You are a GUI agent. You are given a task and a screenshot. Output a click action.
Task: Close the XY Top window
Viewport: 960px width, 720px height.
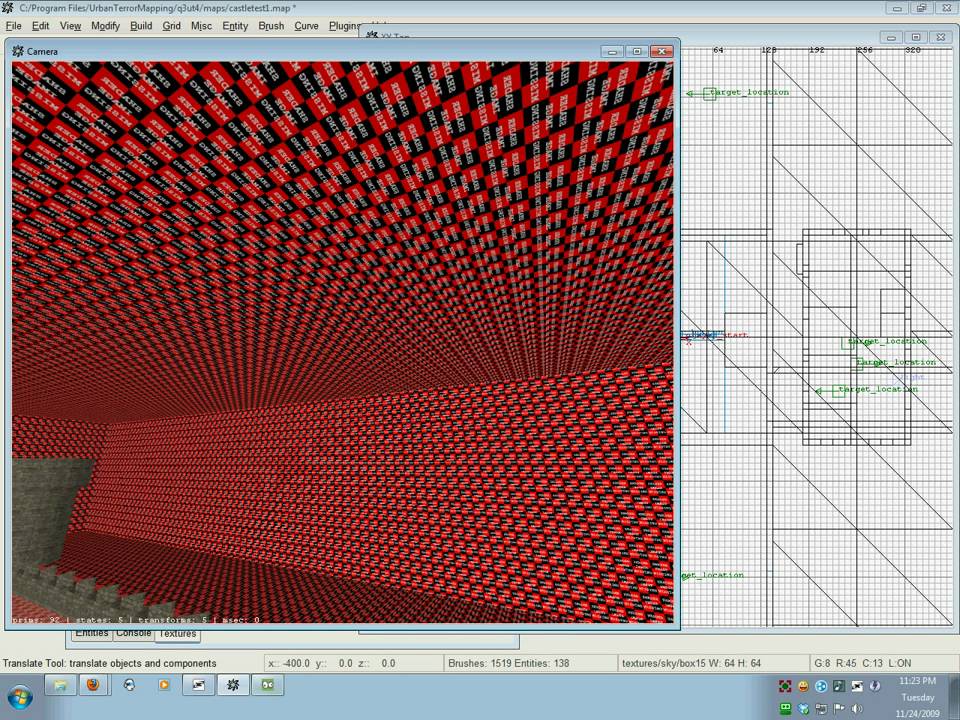(941, 37)
